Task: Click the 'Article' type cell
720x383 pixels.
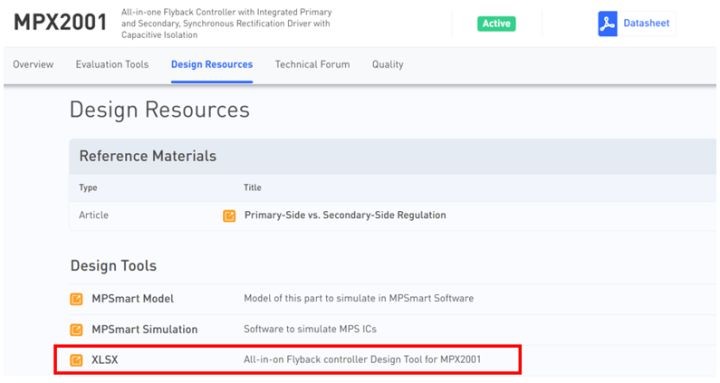Action: tap(94, 215)
